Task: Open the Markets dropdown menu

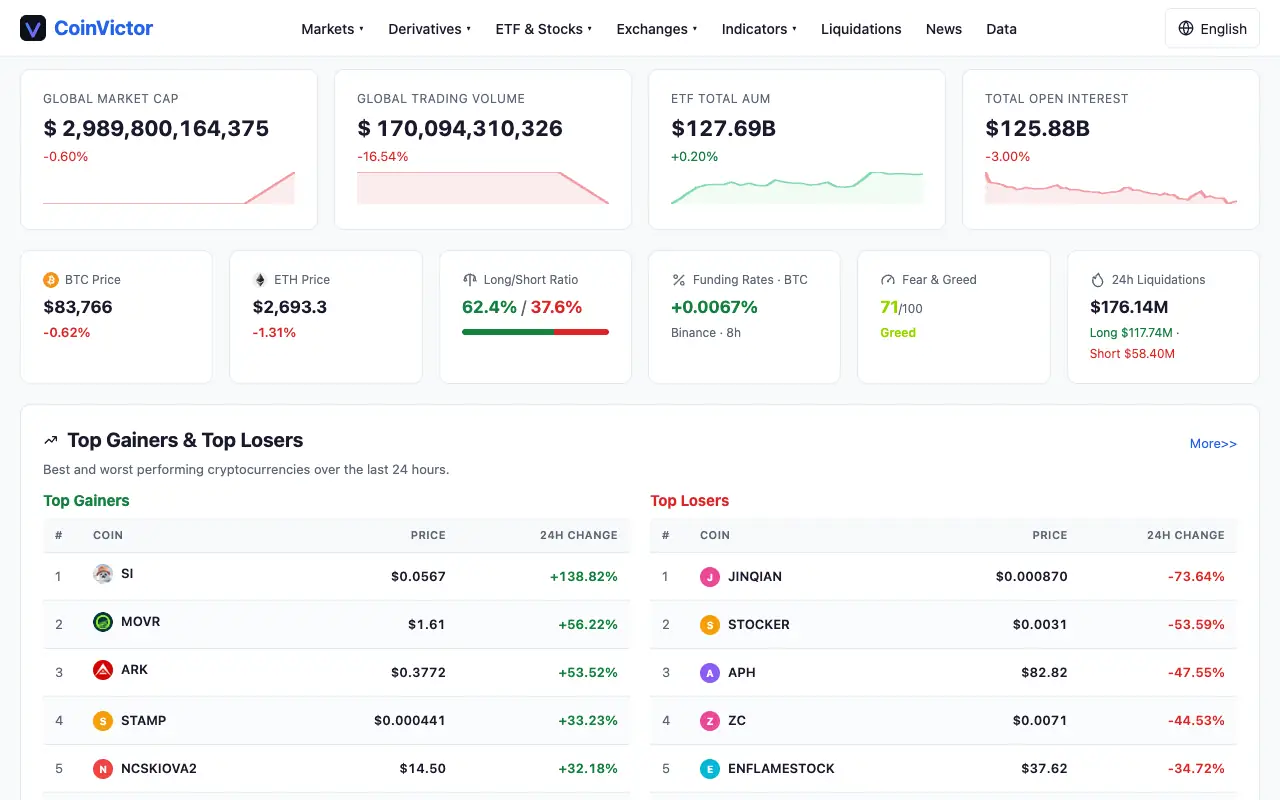Action: click(332, 29)
